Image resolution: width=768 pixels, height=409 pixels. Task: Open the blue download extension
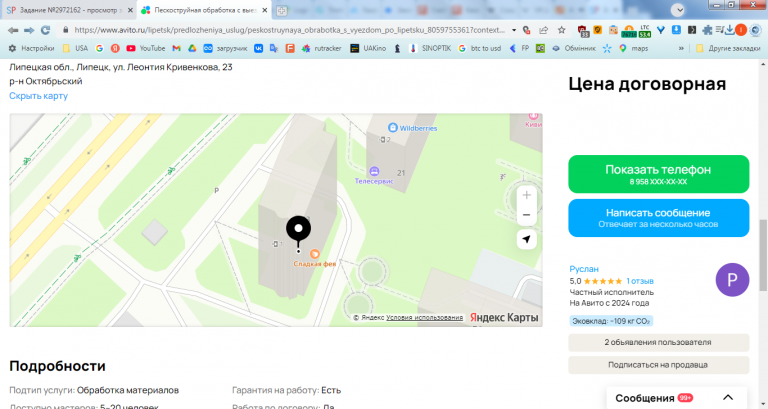(676, 30)
